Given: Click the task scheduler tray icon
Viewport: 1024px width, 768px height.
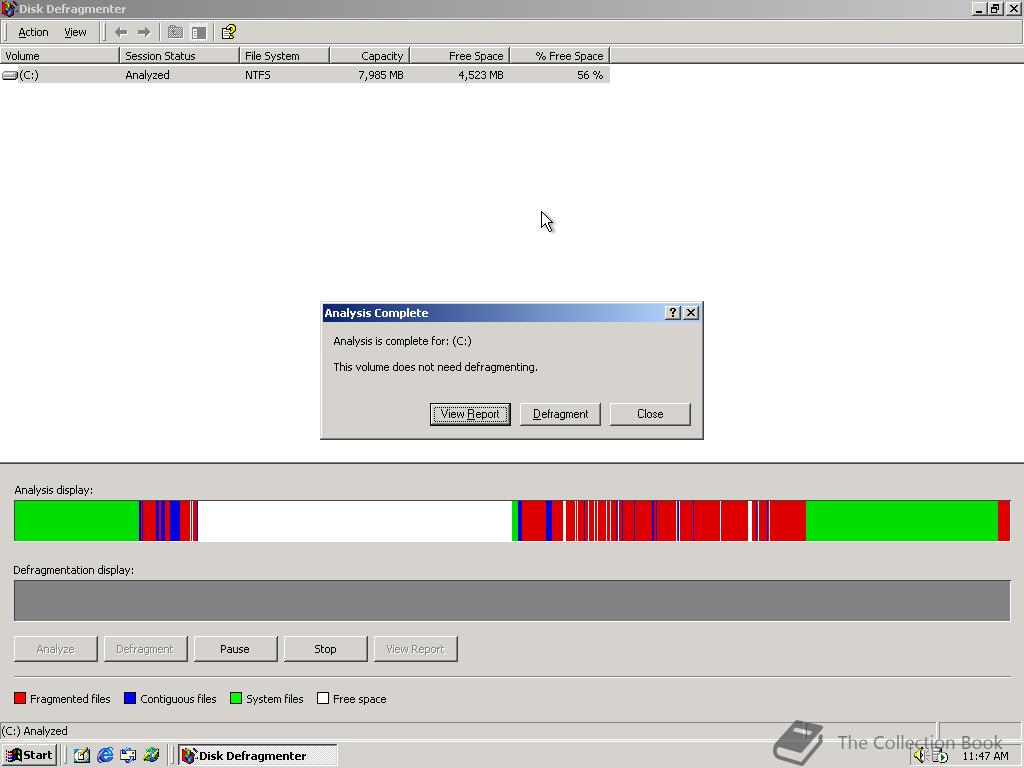Looking at the screenshot, I should tap(940, 756).
